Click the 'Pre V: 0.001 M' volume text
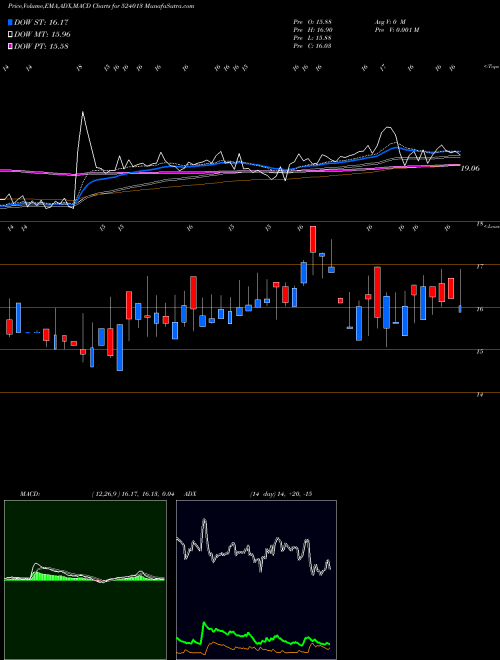The width and height of the screenshot is (500, 660). [x=396, y=30]
